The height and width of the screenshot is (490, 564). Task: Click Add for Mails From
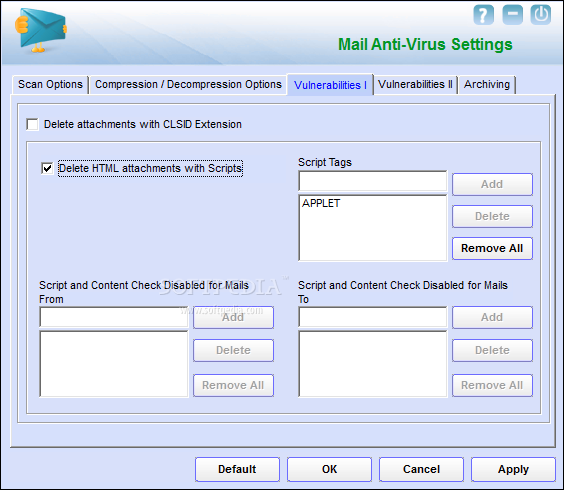tap(233, 317)
